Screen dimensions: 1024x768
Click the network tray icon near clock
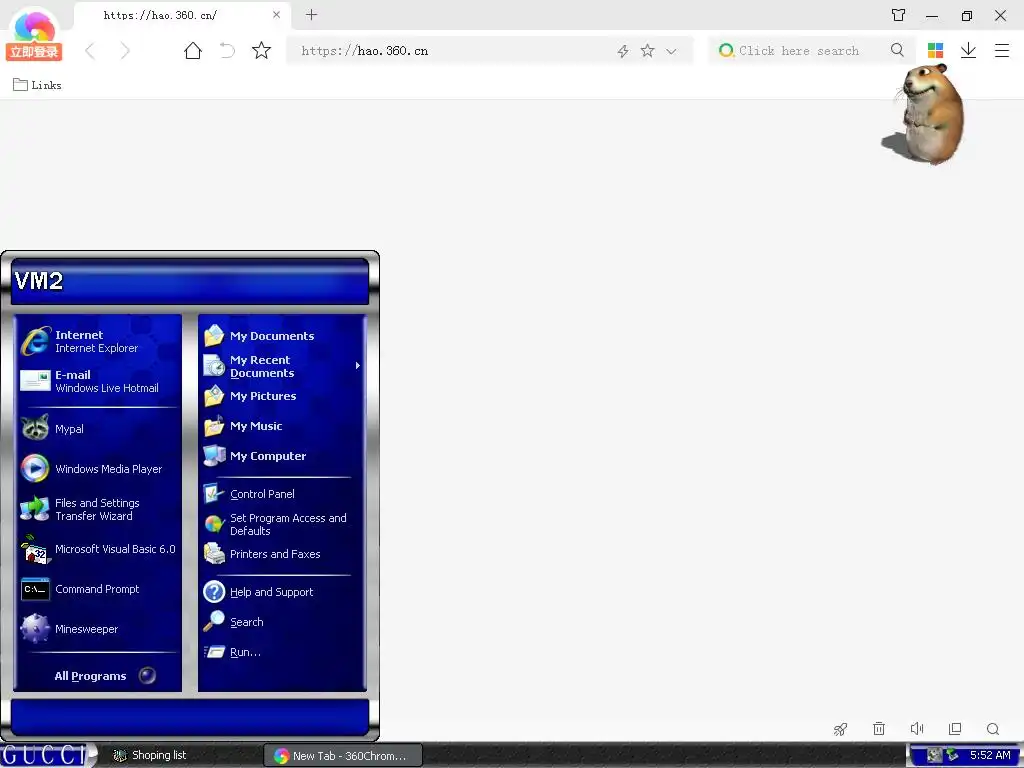[x=952, y=755]
